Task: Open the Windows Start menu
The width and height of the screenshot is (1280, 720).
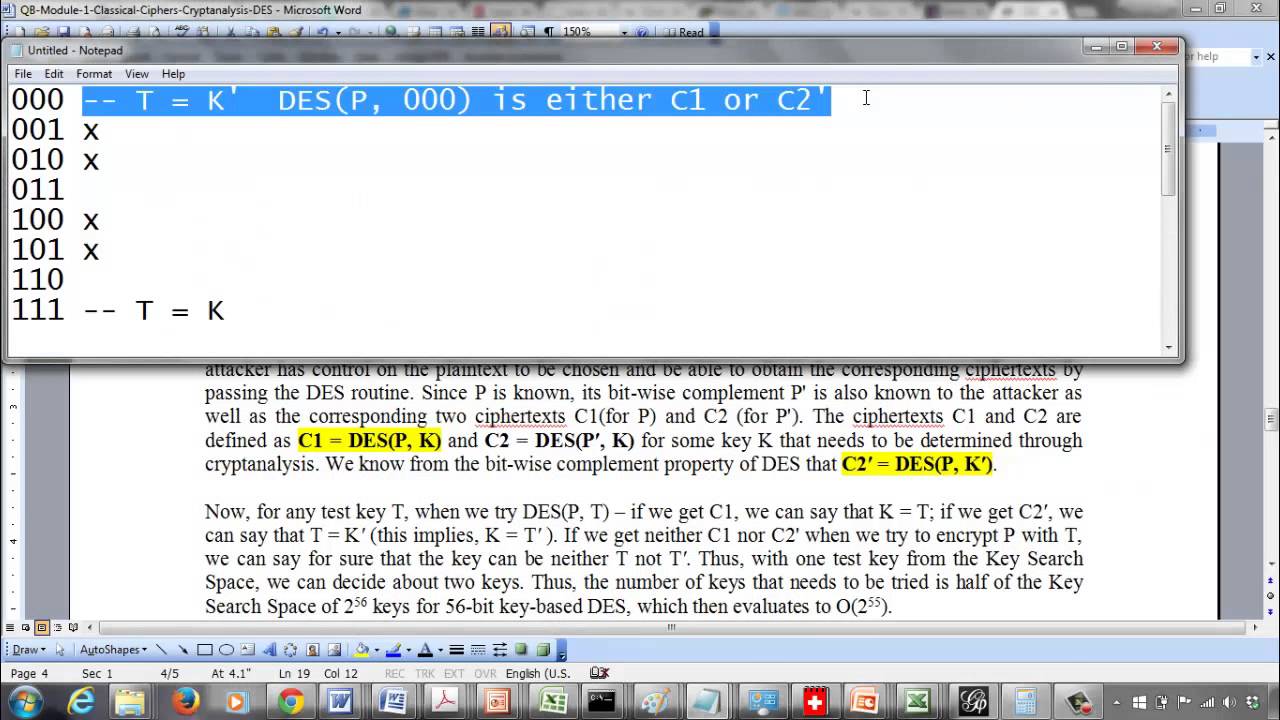Action: 26,701
